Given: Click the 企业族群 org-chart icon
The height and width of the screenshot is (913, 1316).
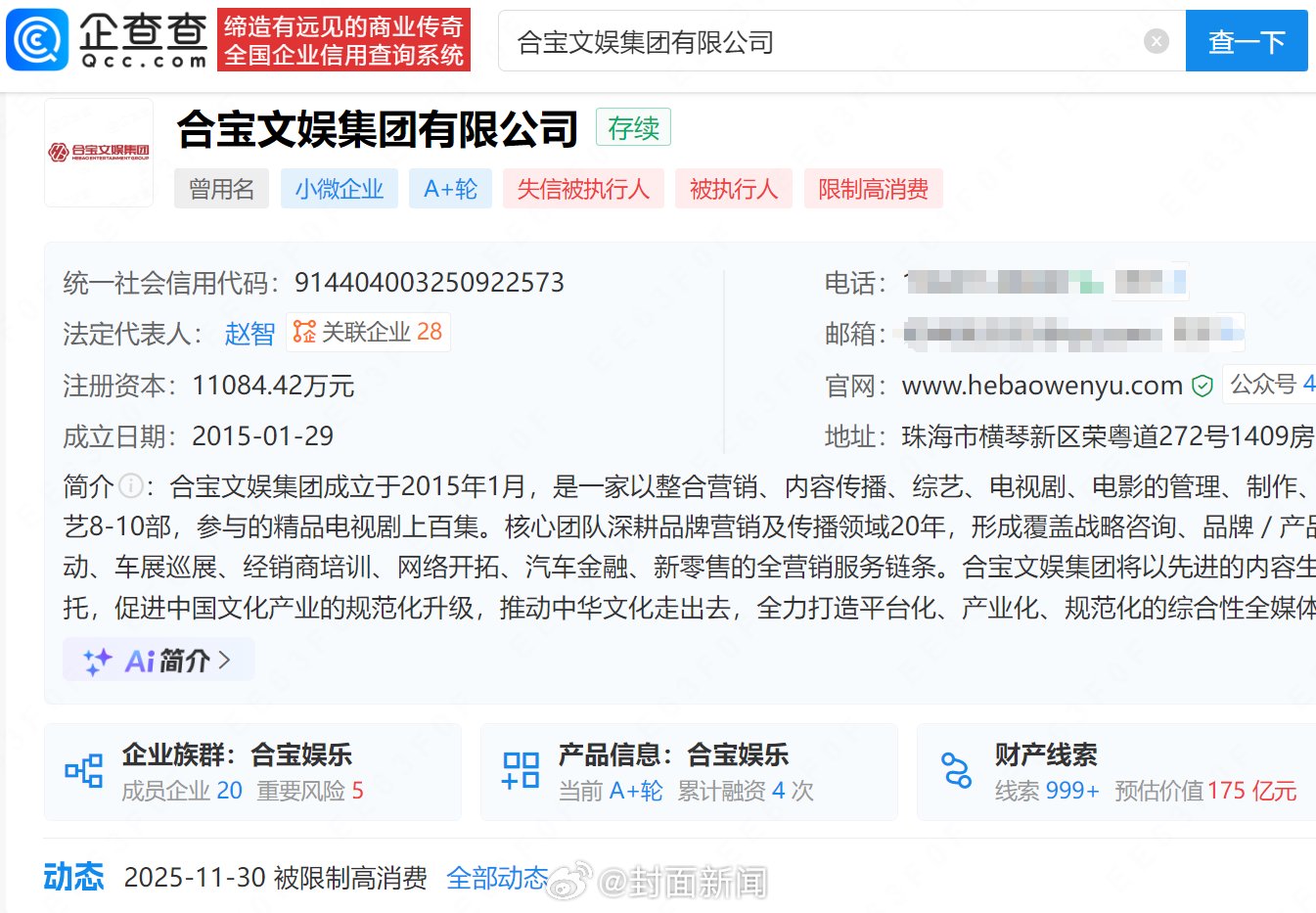Looking at the screenshot, I should coord(84,771).
